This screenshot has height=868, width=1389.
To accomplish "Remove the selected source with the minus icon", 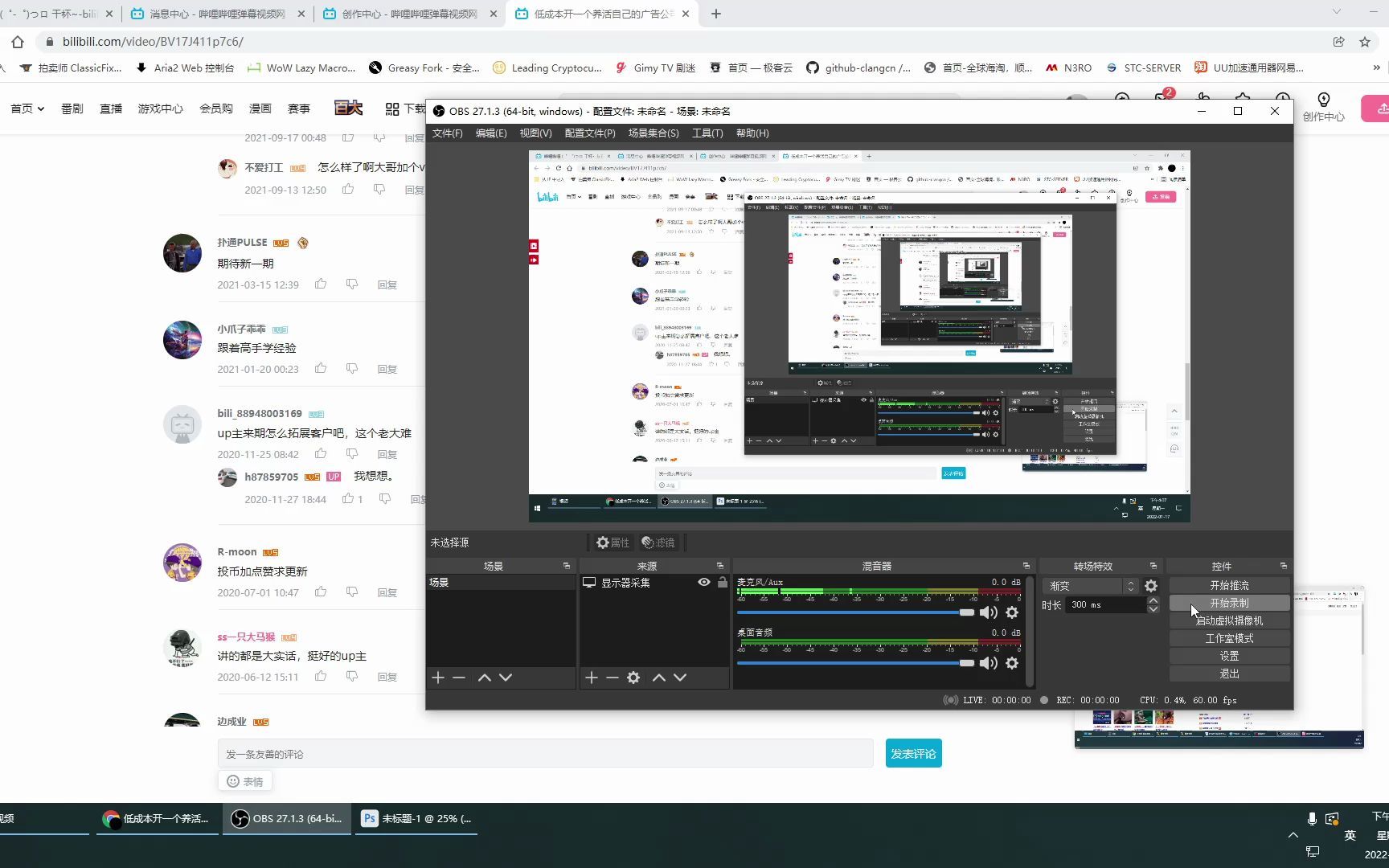I will click(613, 678).
